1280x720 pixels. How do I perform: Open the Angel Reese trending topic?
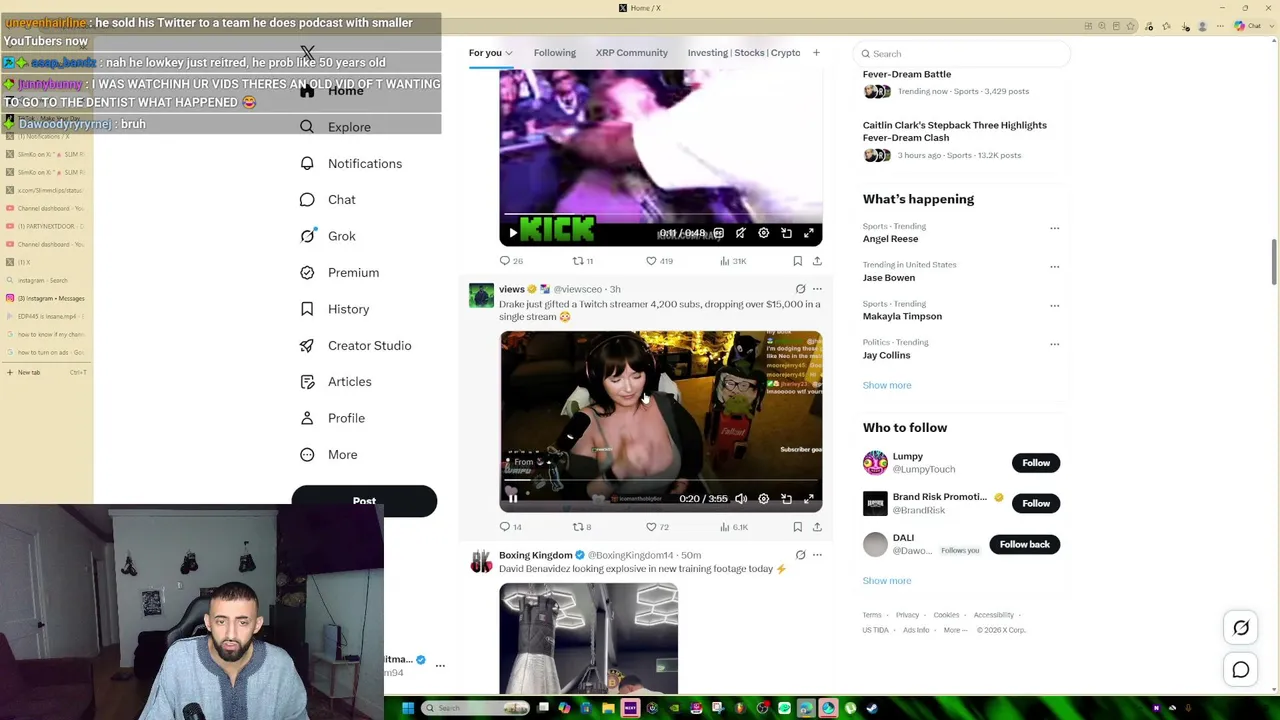[x=890, y=239]
